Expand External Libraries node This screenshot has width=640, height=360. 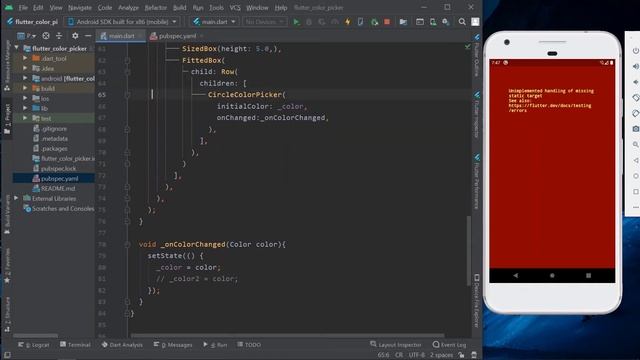tap(16, 198)
